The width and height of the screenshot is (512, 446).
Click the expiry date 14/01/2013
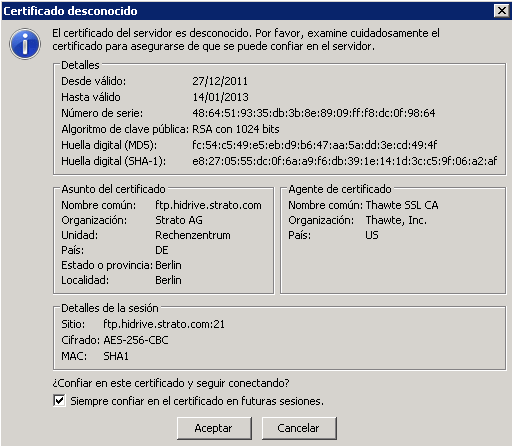[220, 97]
